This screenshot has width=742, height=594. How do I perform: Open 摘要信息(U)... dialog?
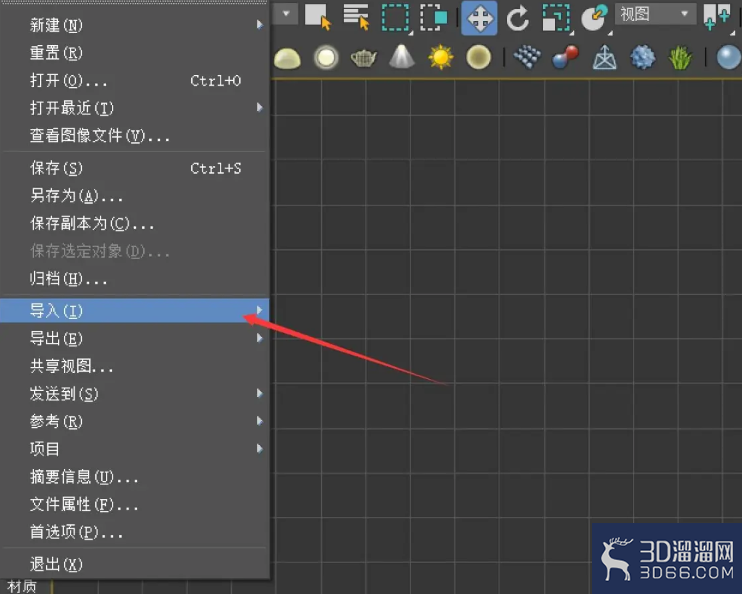[135, 477]
